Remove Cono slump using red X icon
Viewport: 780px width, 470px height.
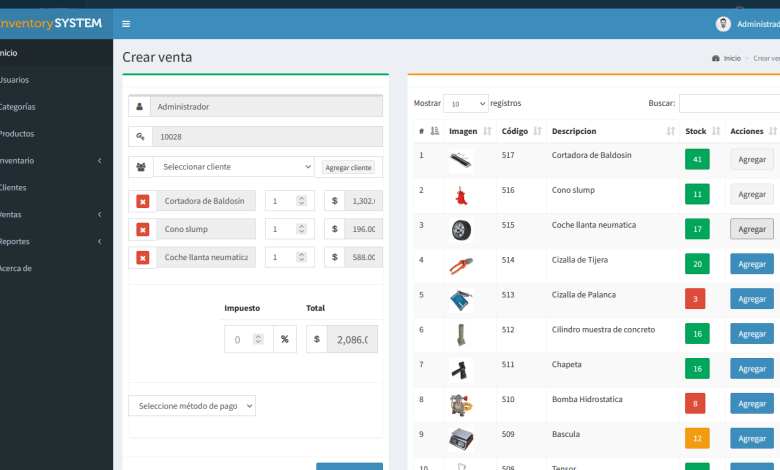tap(142, 229)
